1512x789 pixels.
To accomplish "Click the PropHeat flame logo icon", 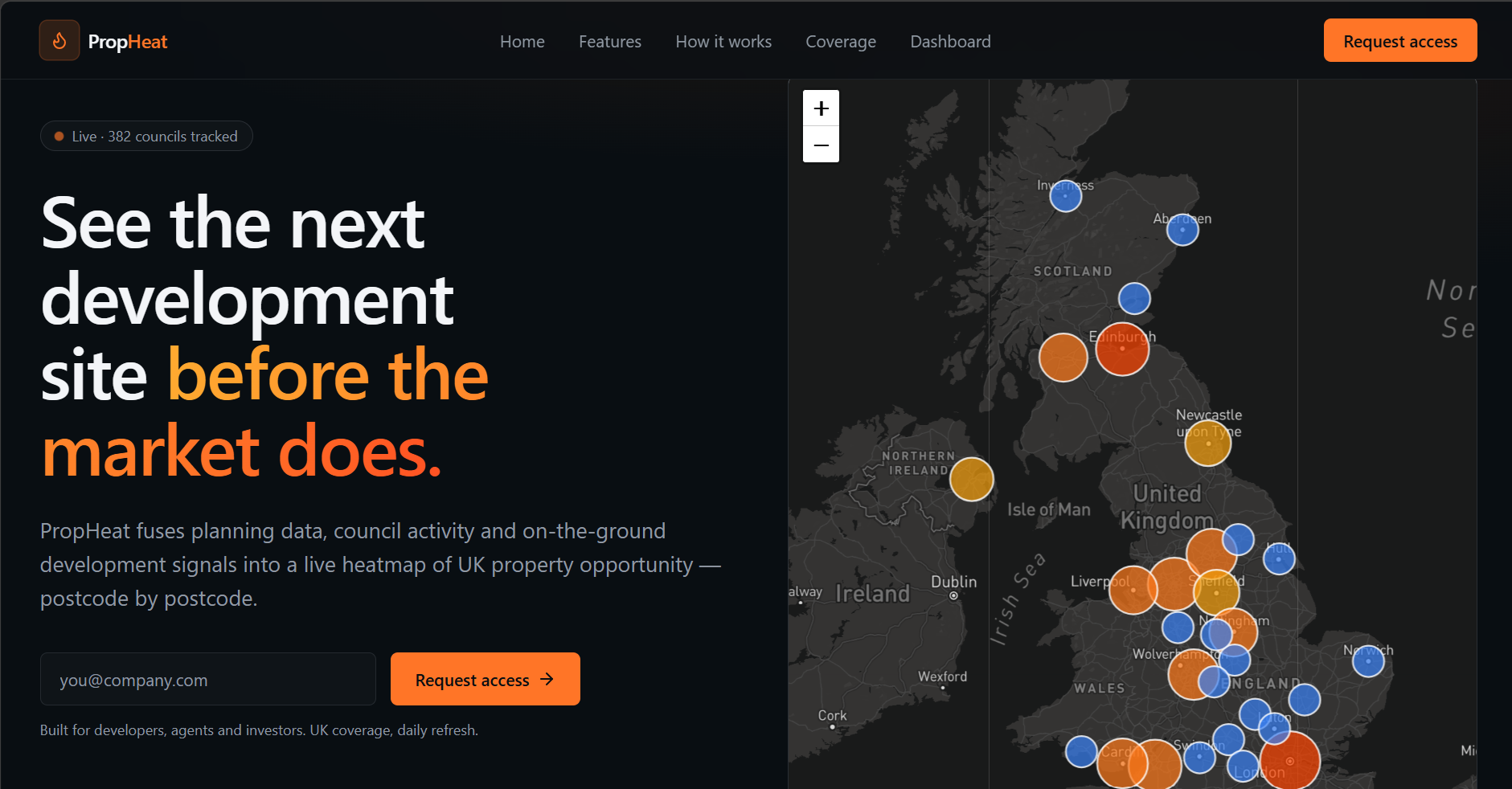I will [59, 40].
